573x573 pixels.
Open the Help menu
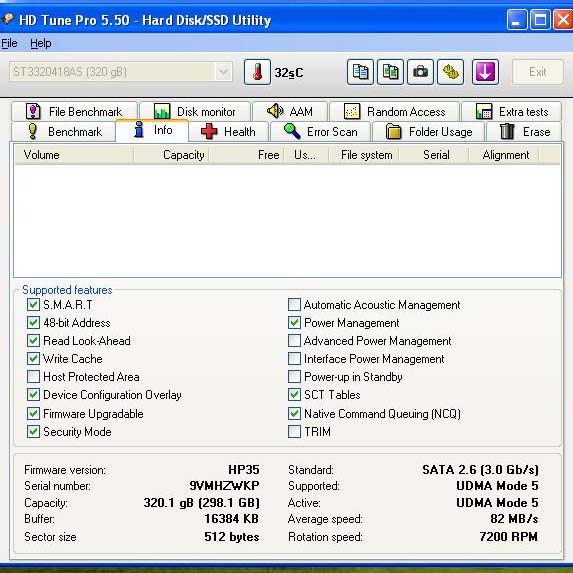[x=41, y=43]
